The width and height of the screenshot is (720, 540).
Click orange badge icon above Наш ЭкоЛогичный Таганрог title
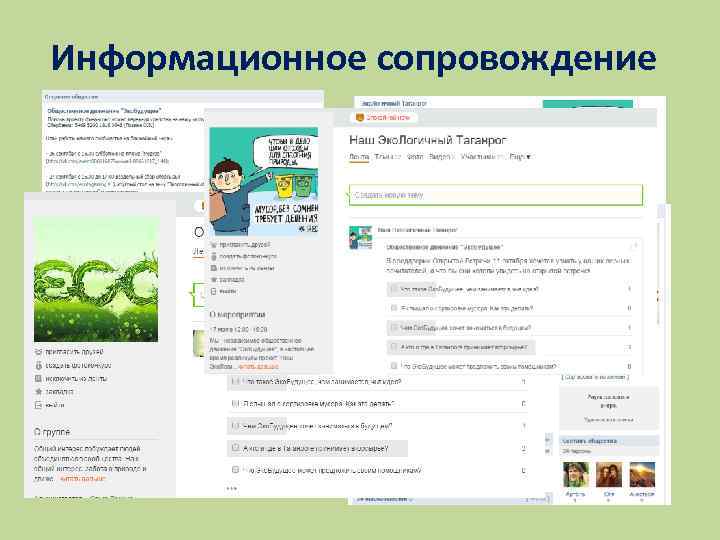pos(360,118)
